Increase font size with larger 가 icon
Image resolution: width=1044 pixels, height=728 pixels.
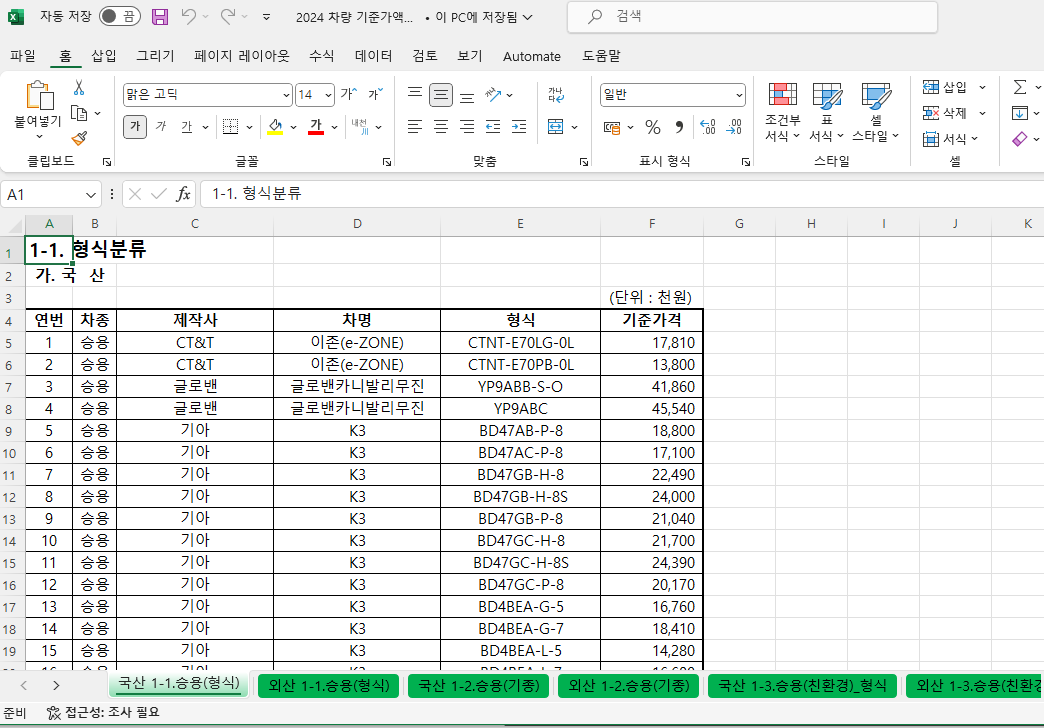349,95
